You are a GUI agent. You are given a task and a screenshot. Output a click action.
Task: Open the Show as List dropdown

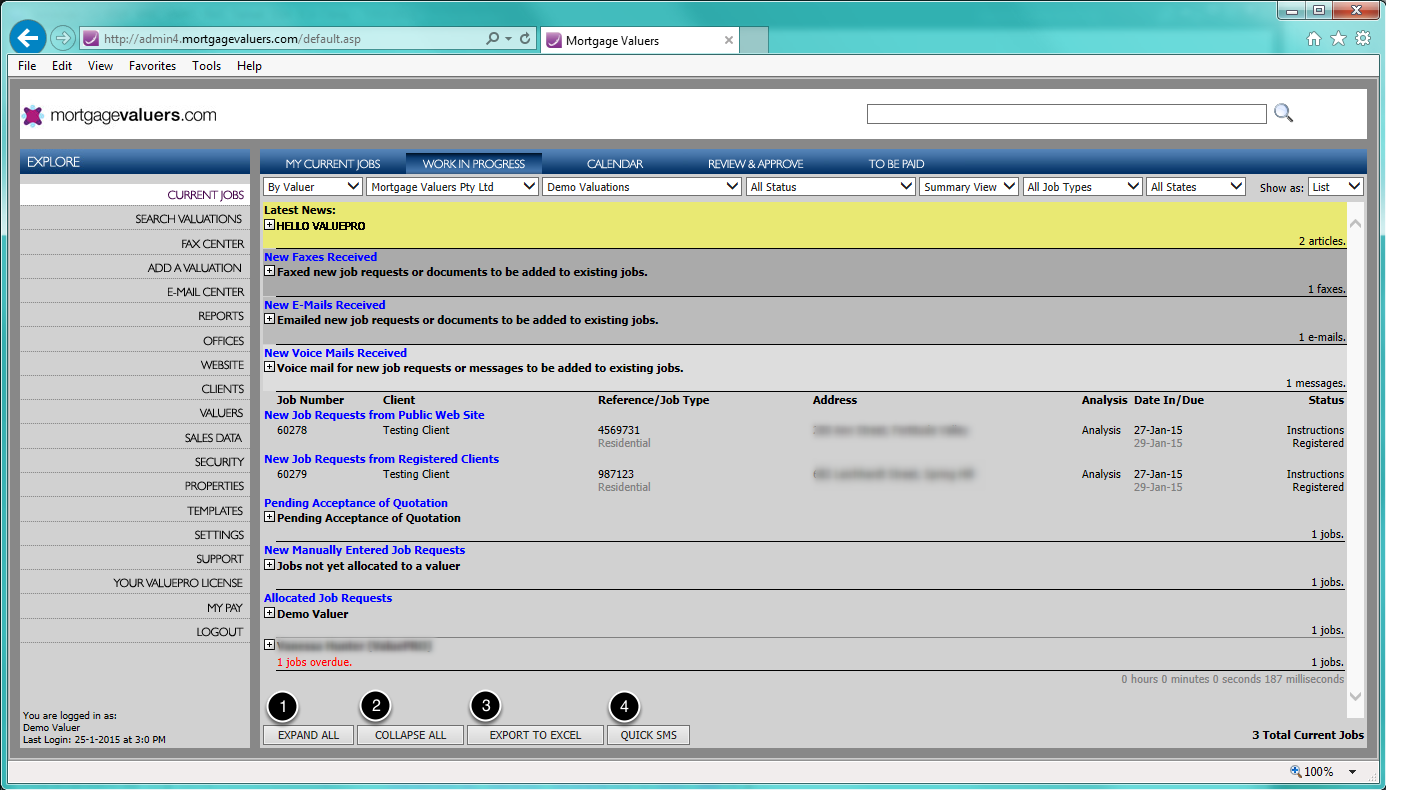click(x=1336, y=187)
